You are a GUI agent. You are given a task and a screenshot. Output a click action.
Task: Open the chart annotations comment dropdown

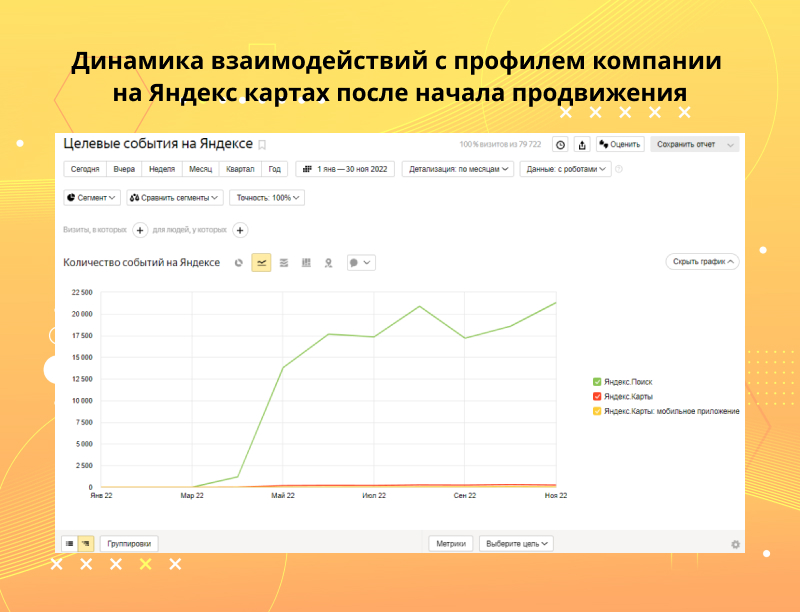[361, 263]
